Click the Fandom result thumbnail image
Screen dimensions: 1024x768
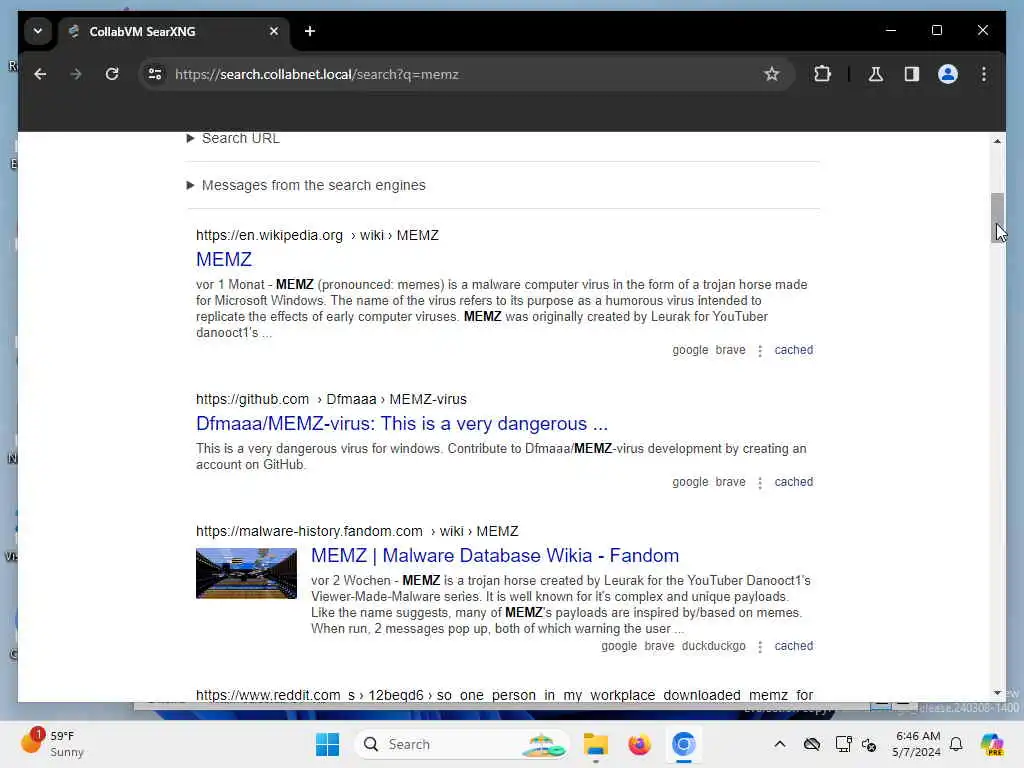(246, 573)
